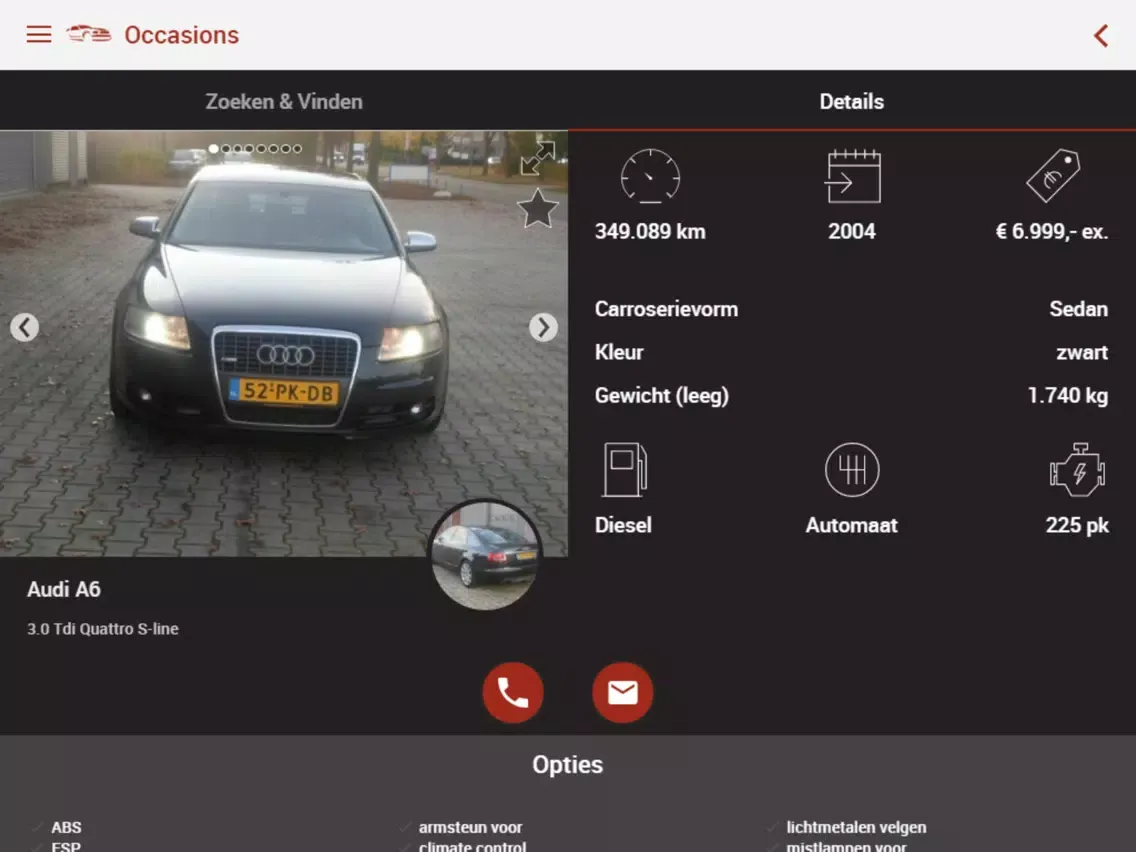Click the lichtmetalen velgen option
This screenshot has width=1136, height=852.
click(856, 827)
